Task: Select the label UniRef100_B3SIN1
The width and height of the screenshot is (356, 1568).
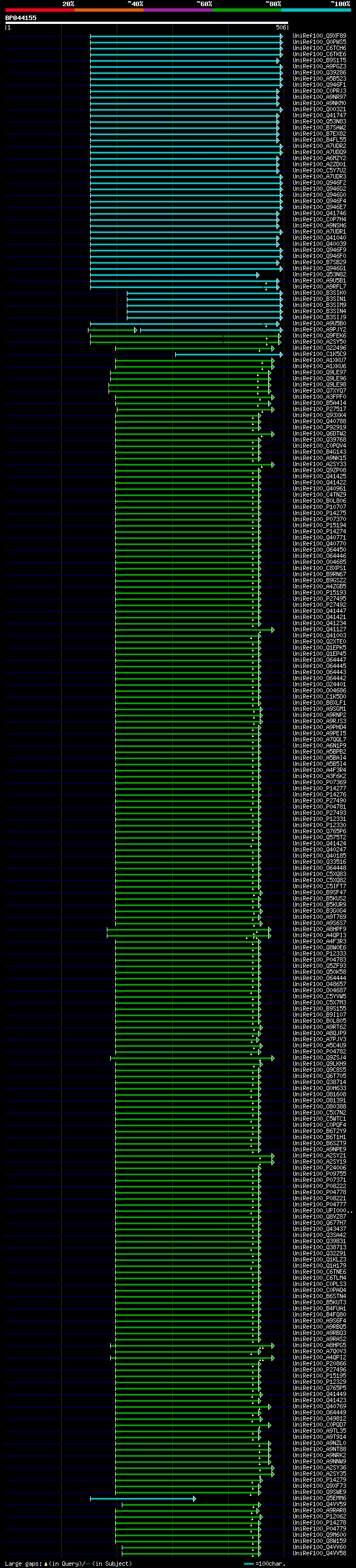Action: [319, 299]
